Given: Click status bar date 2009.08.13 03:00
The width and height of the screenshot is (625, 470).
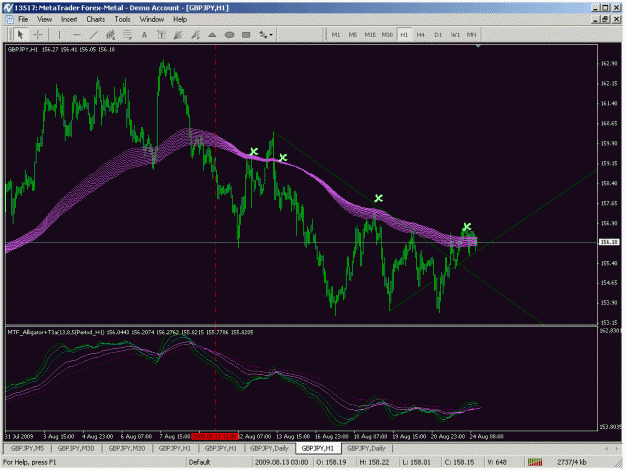Looking at the screenshot, I should [281, 462].
